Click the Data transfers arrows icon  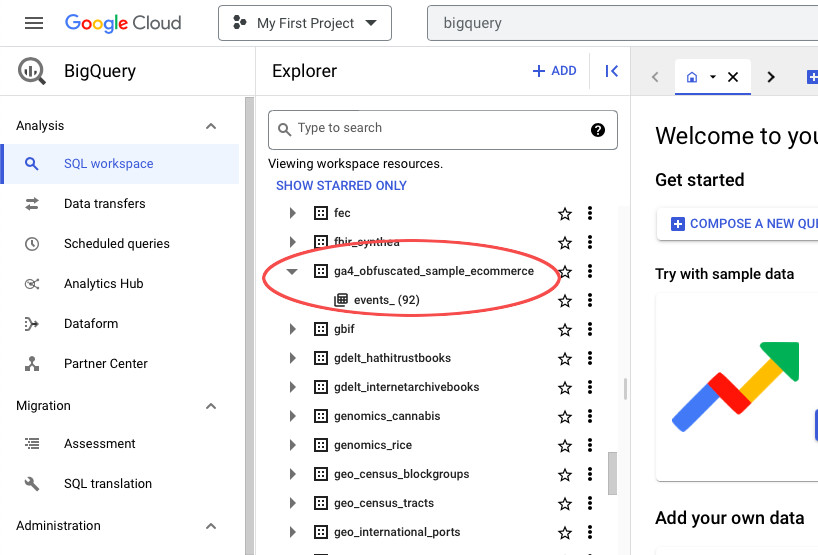pos(32,203)
